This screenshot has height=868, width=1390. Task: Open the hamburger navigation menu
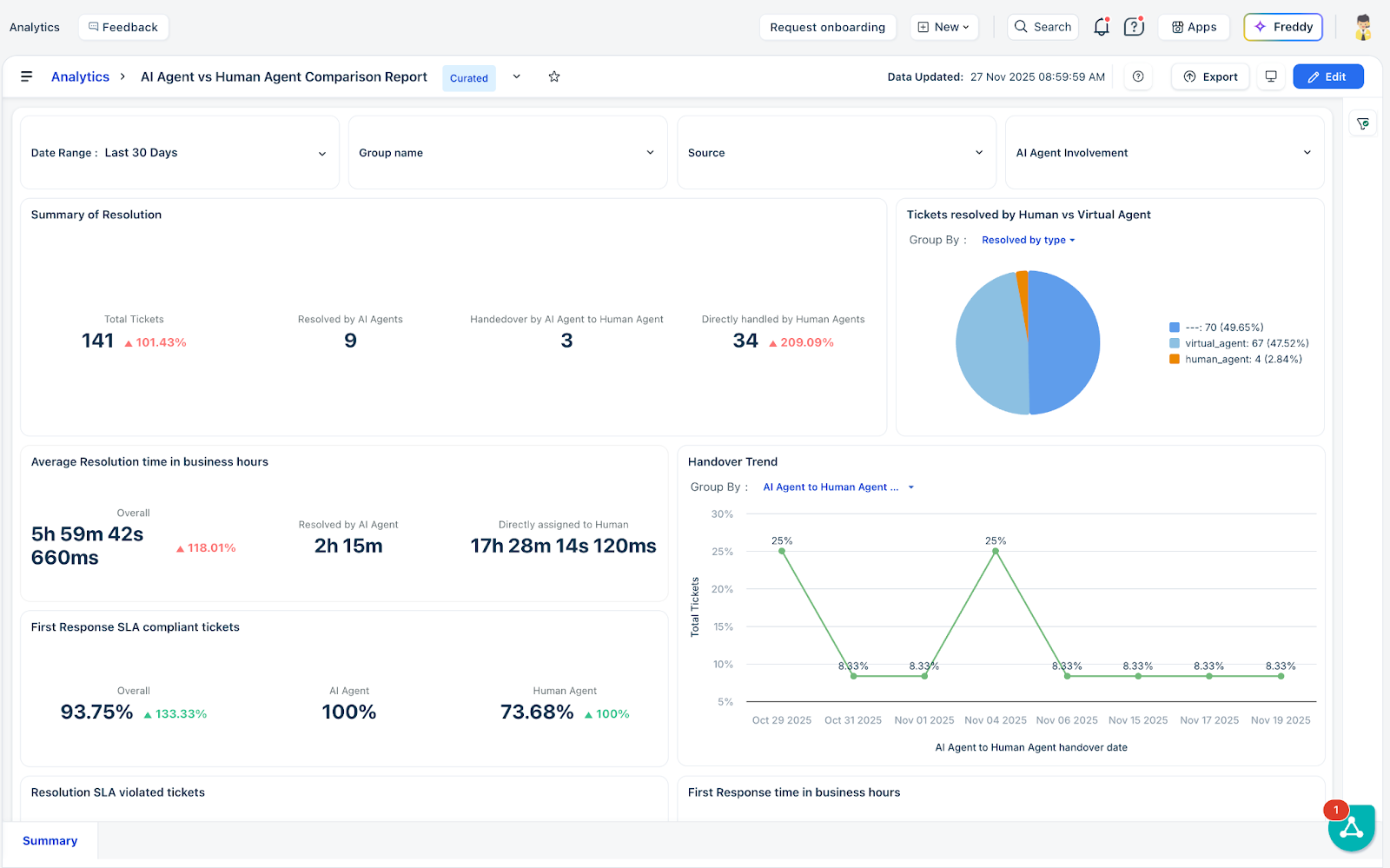(27, 76)
